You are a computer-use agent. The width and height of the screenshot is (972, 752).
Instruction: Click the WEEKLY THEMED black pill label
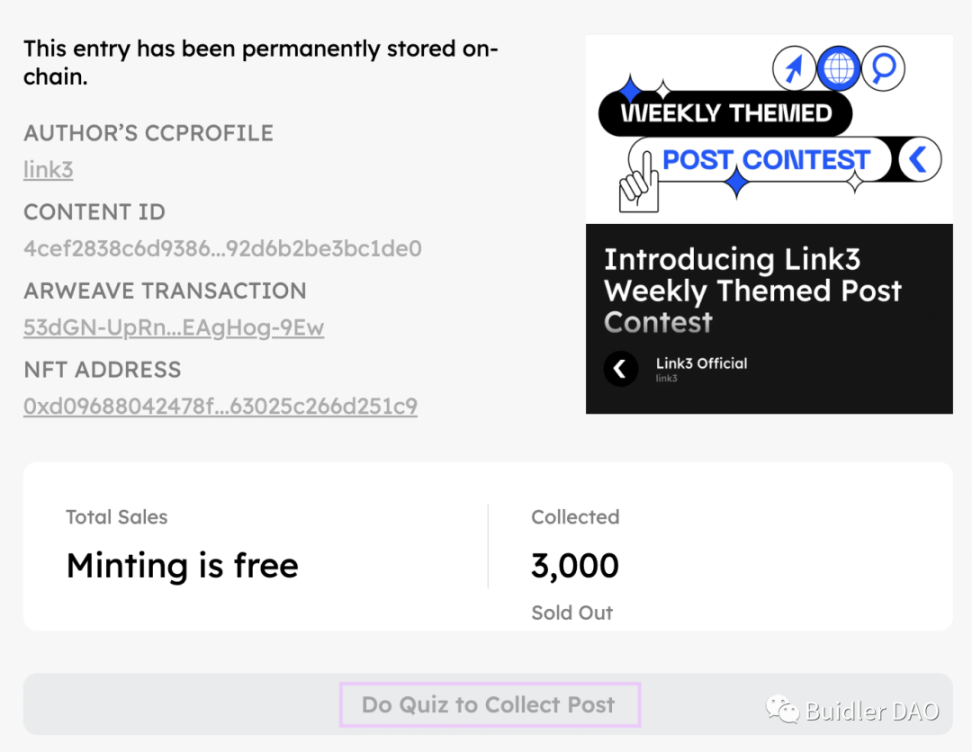pyautogui.click(x=725, y=113)
